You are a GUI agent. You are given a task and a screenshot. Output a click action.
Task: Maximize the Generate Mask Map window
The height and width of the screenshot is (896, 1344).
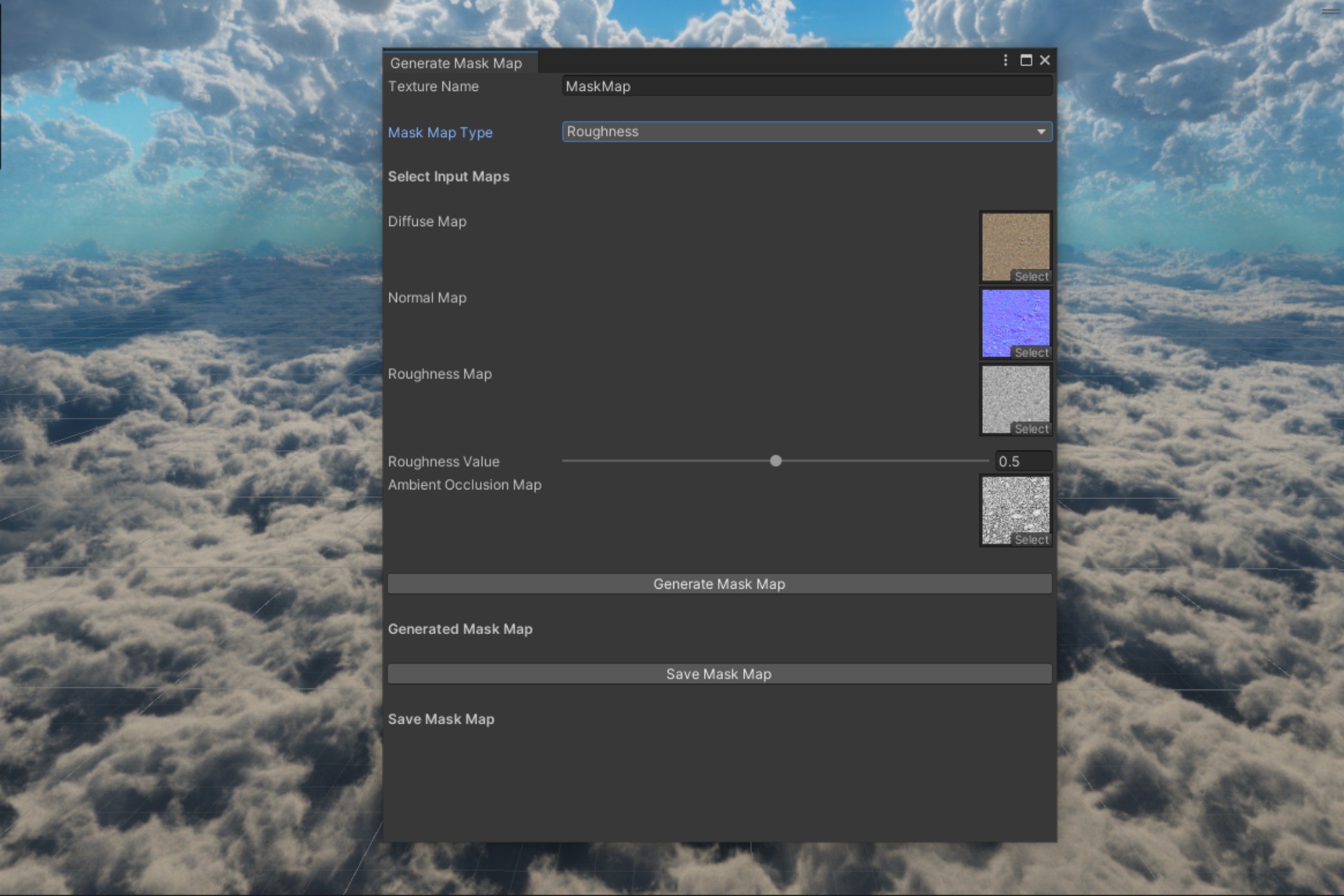[1026, 61]
